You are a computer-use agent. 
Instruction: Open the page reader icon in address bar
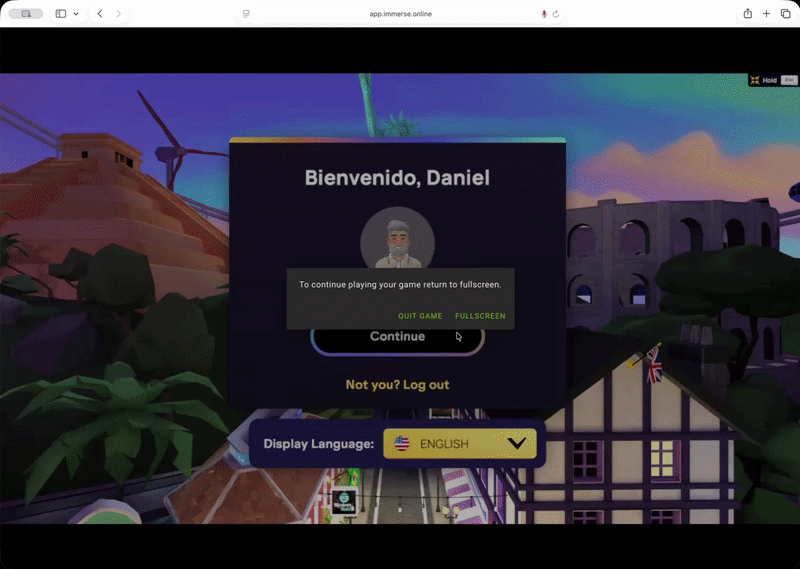coord(246,14)
